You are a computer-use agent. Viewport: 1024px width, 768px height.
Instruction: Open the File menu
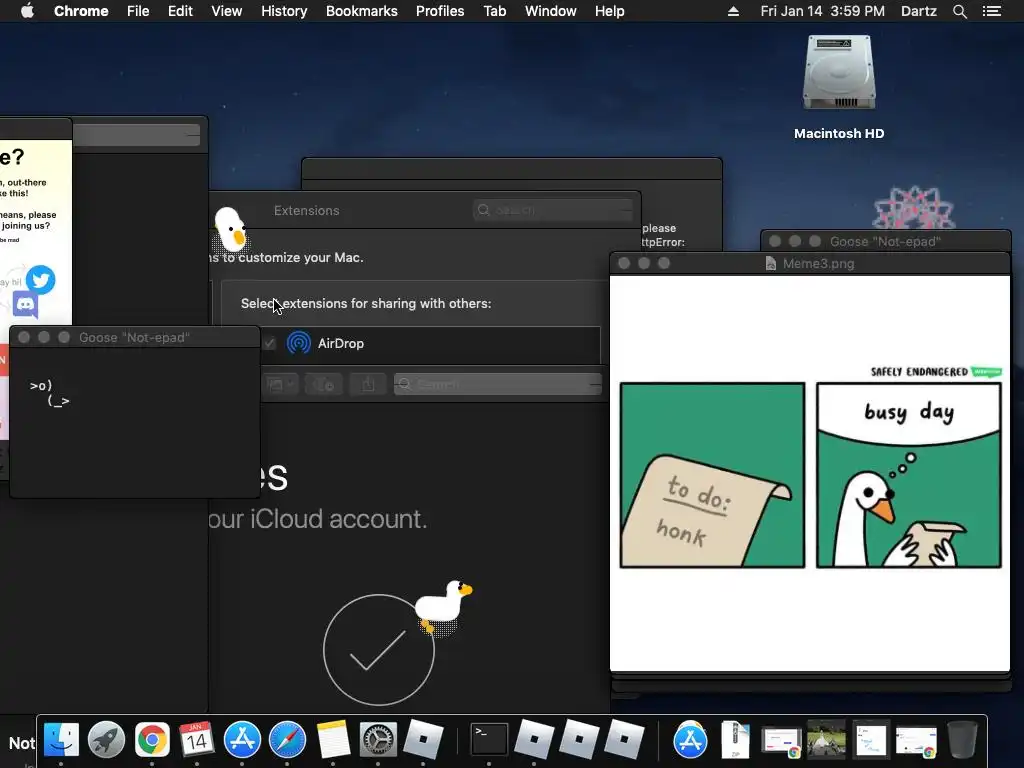(138, 11)
